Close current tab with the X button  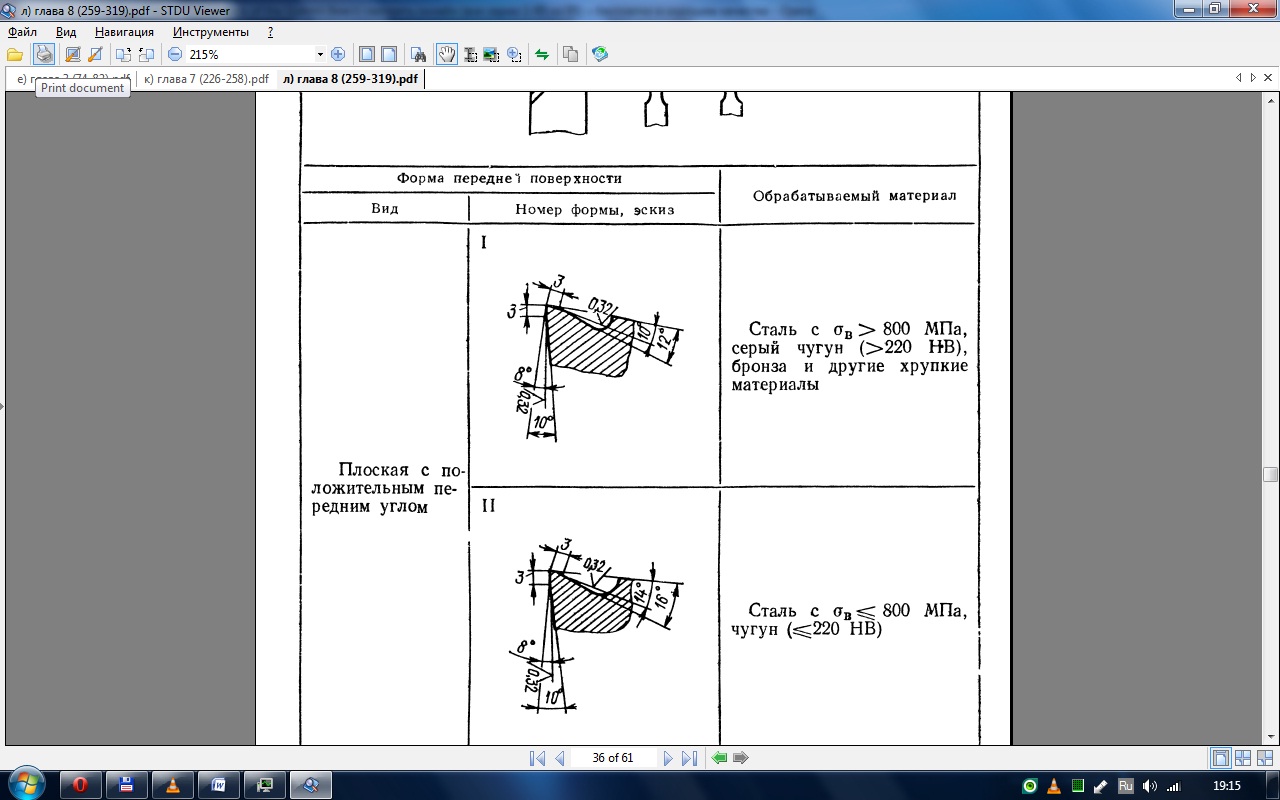(1267, 77)
